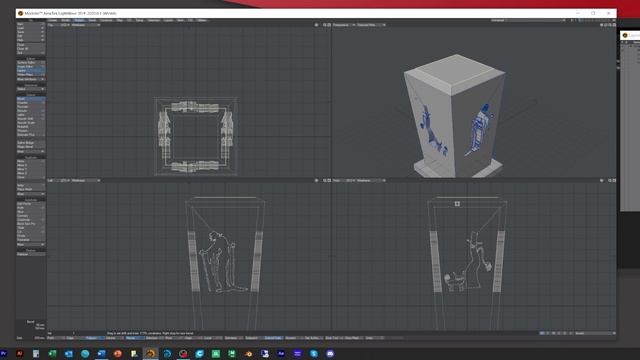
Task: Open PowerPoint from the taskbar
Action: pos(118,353)
